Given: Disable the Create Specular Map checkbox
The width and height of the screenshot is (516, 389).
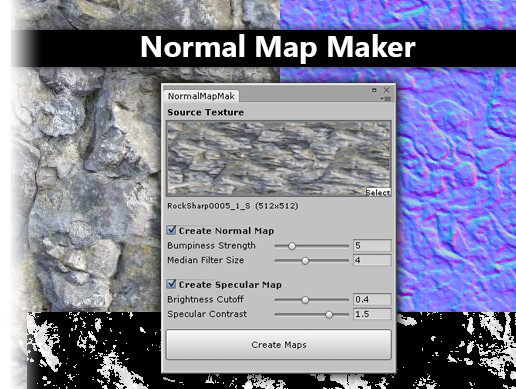Looking at the screenshot, I should (x=171, y=284).
